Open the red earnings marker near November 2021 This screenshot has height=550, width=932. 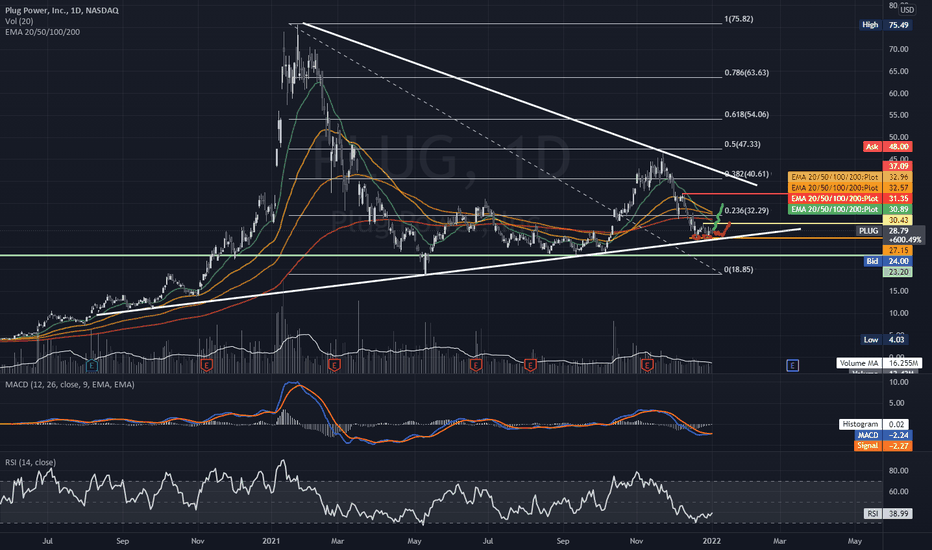click(647, 365)
